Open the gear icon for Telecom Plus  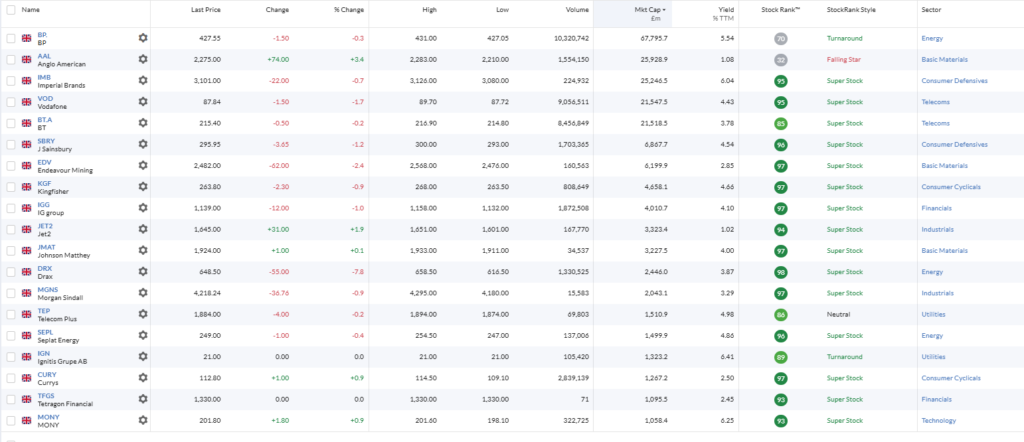coord(143,314)
